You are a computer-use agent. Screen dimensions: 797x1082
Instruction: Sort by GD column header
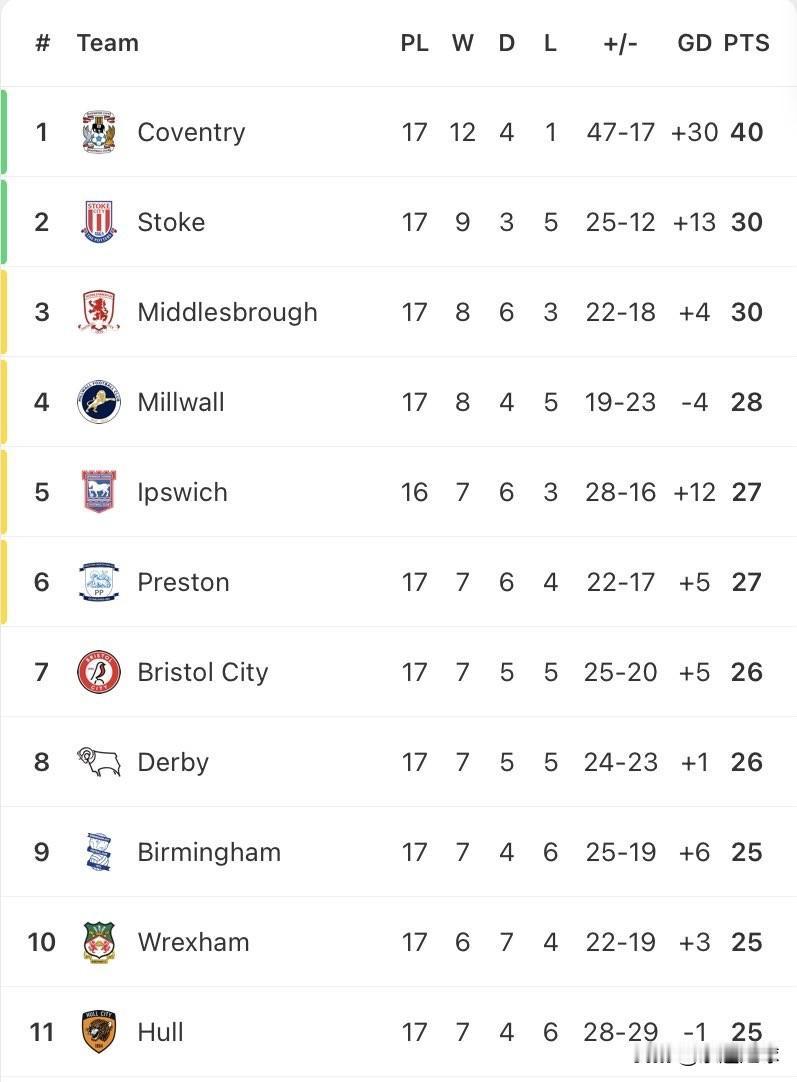point(694,43)
